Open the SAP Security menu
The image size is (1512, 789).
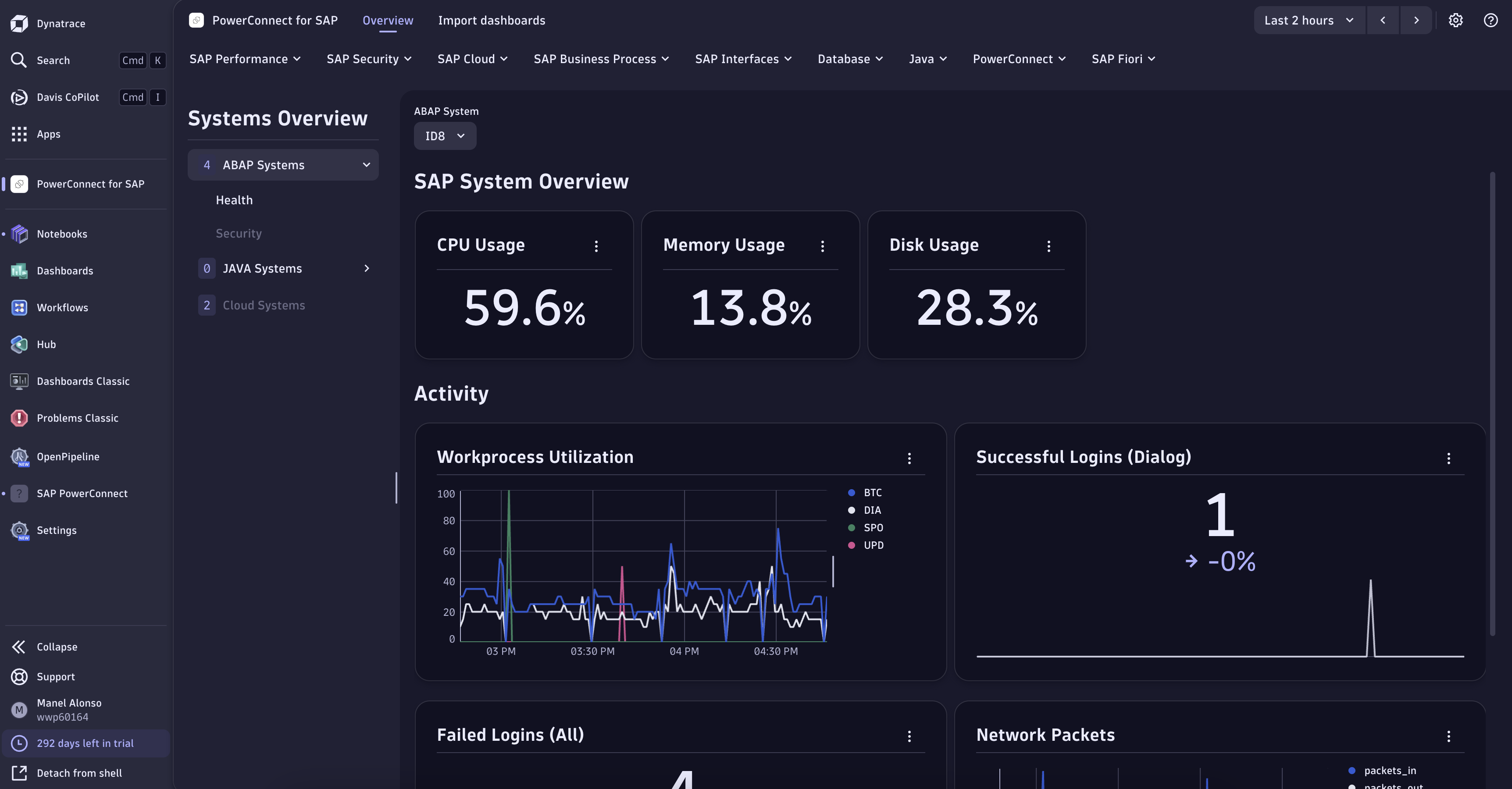point(369,59)
